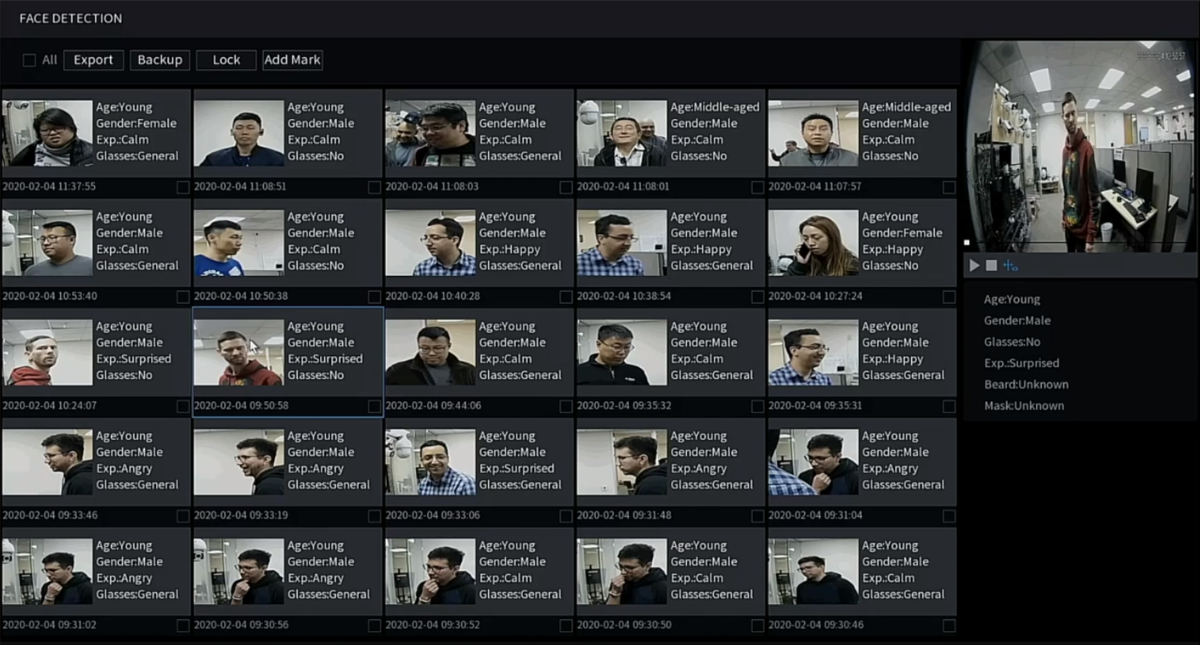Click timestamp 2020-02-04 09:33:19
This screenshot has width=1200, height=645.
[241, 516]
